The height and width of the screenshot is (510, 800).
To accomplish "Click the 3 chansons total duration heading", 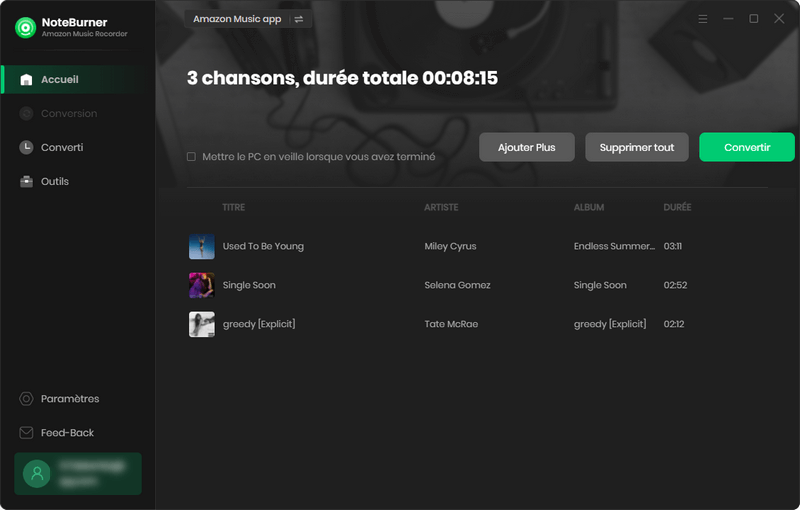I will (x=342, y=78).
